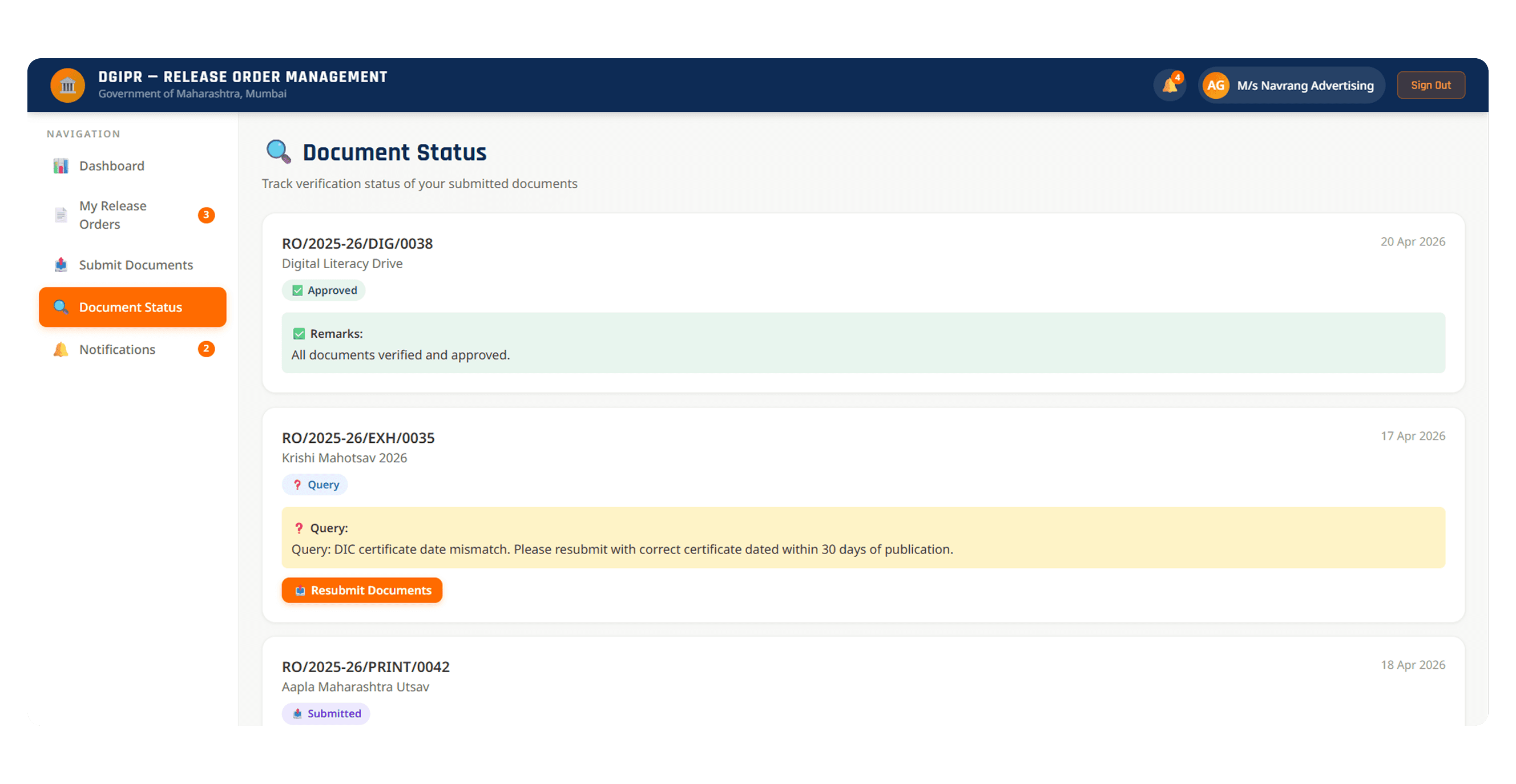Screen dimensions: 1516x784
Task: Click the notification bell icon in header
Action: (x=1170, y=85)
